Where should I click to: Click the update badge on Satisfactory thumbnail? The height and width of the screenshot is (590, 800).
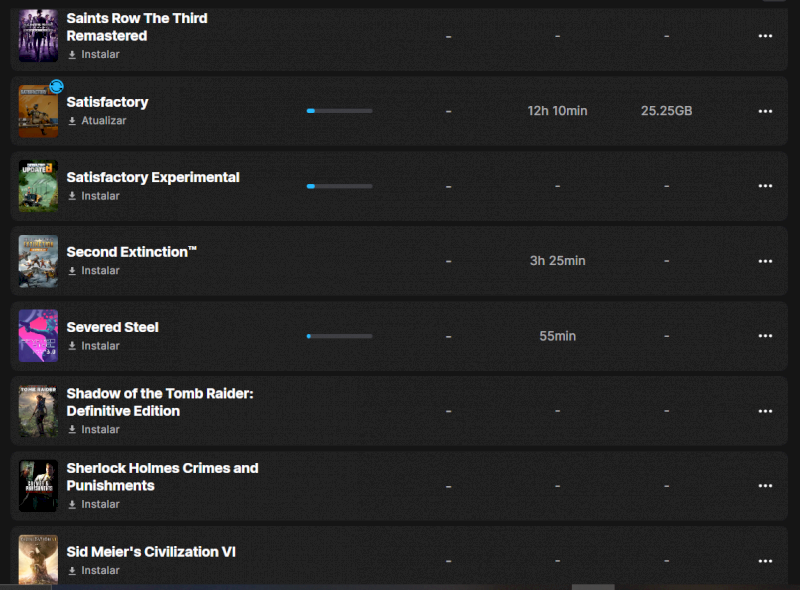[x=57, y=87]
